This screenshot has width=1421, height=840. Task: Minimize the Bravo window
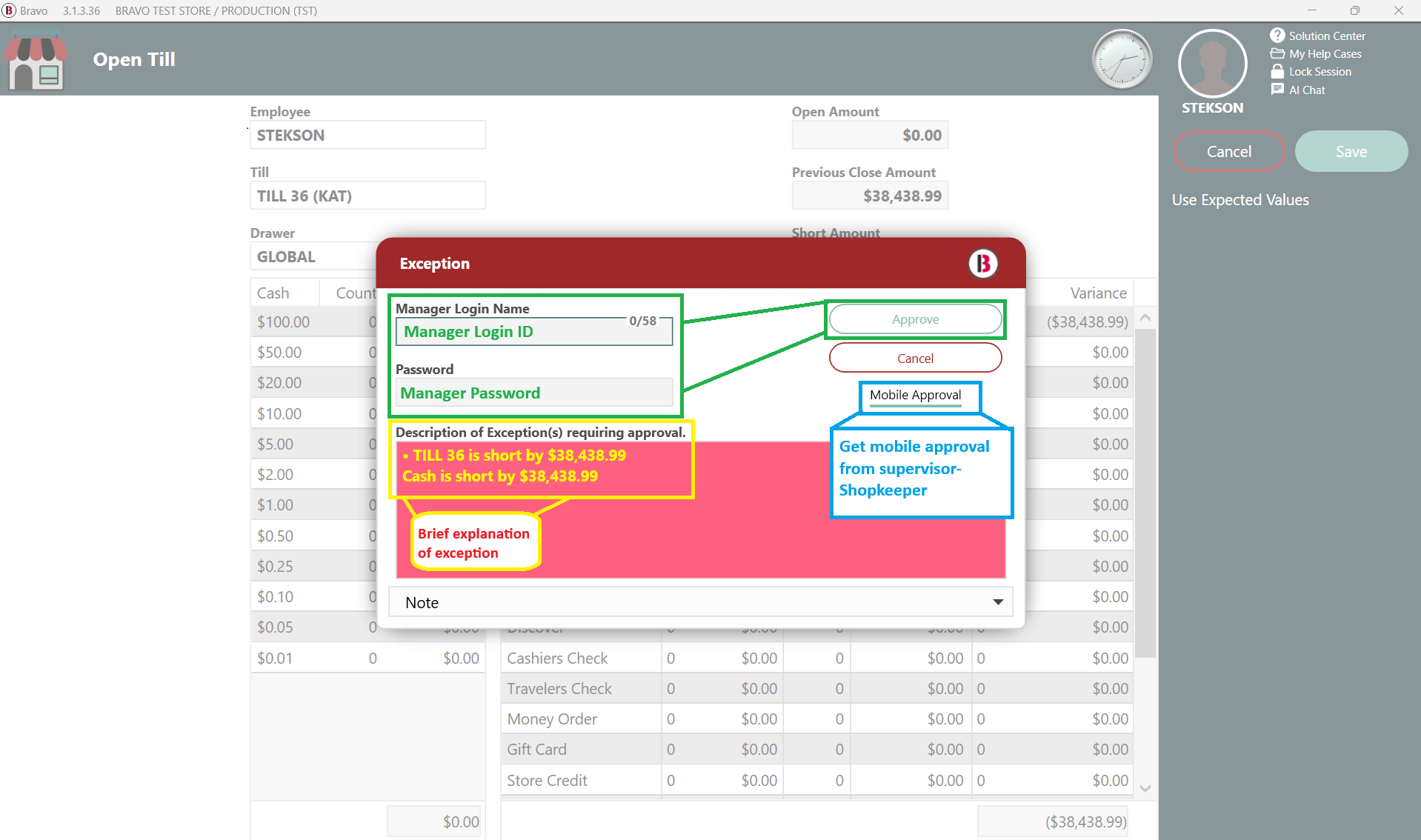point(1311,10)
